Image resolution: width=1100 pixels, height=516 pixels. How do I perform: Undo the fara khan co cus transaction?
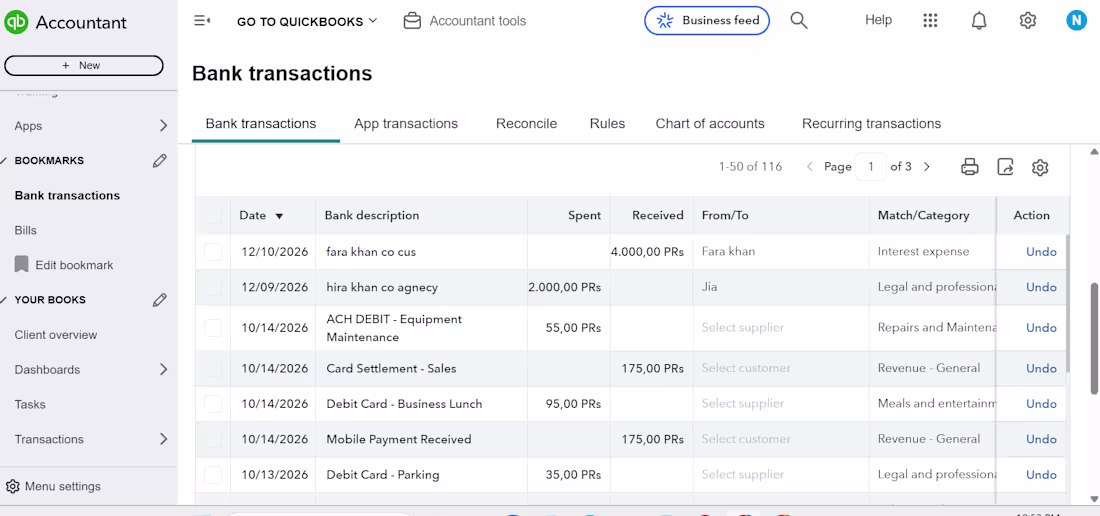coord(1041,252)
